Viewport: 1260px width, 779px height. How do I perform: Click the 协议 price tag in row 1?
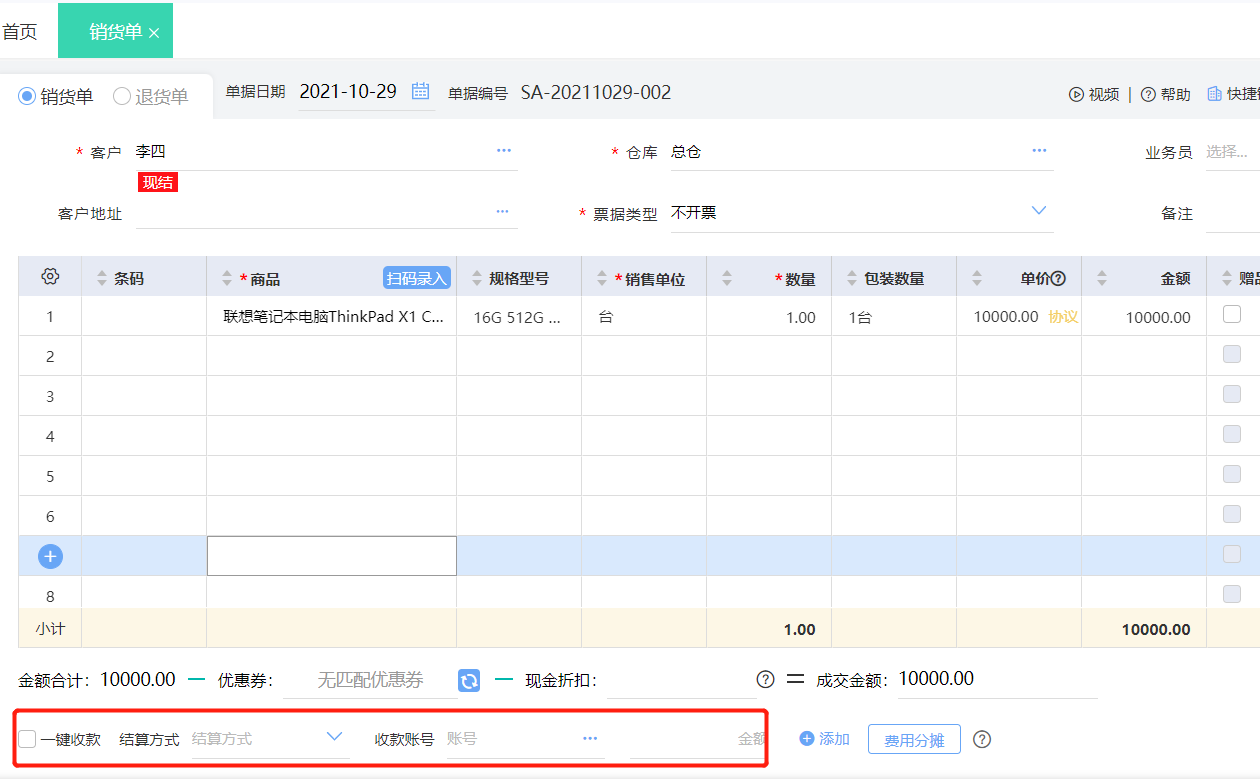[x=1063, y=317]
